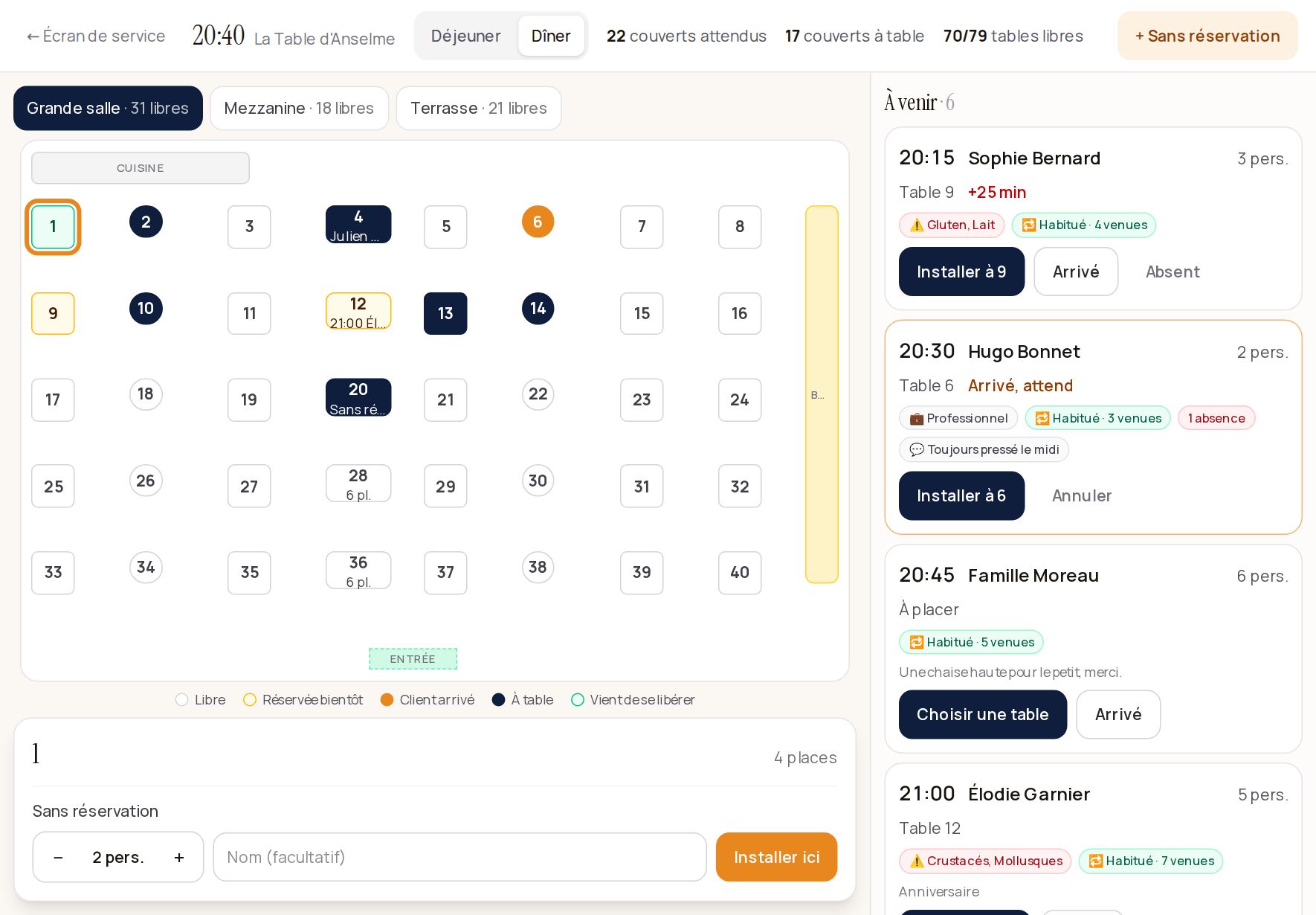Select occupied round table 14
The height and width of the screenshot is (915, 1316).
(x=538, y=309)
